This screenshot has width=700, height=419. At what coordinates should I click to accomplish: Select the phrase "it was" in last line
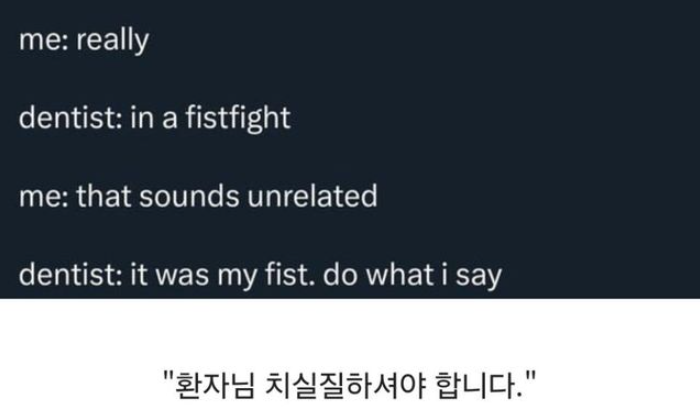coord(170,274)
